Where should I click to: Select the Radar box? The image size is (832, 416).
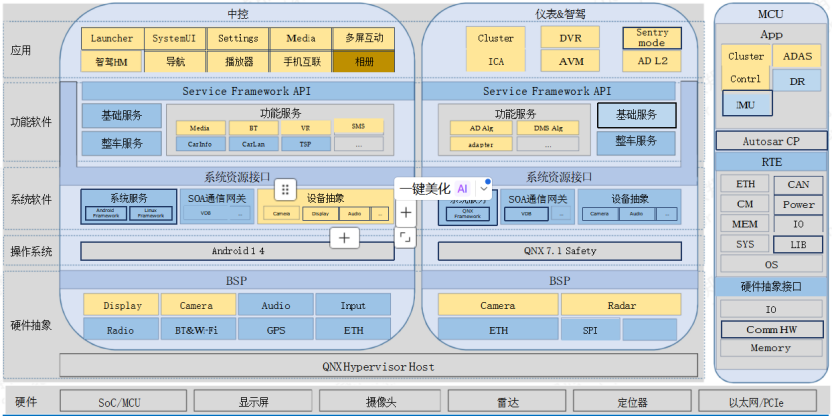point(621,305)
